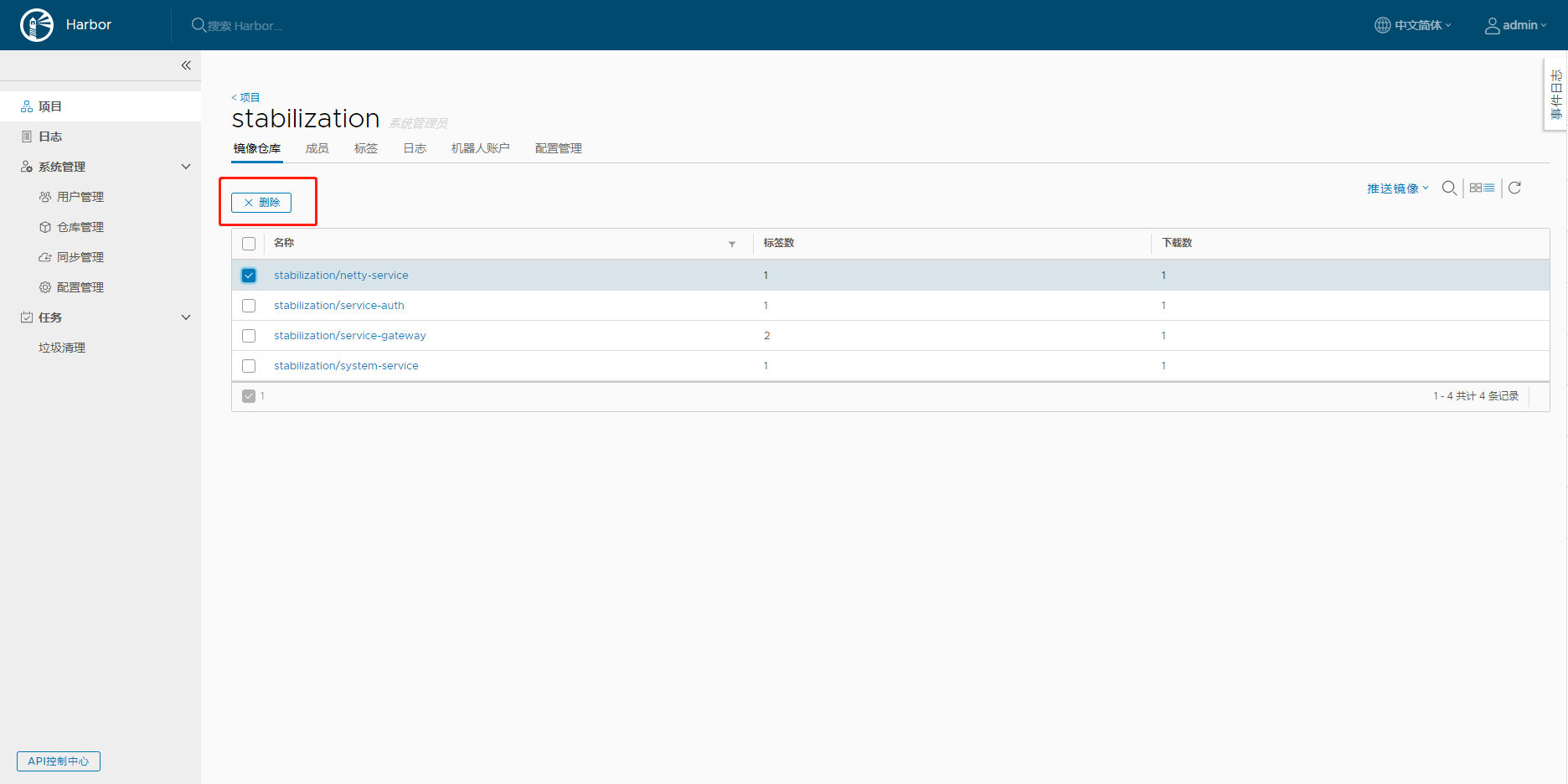Image resolution: width=1568 pixels, height=784 pixels.
Task: Open the stabilization/service-gateway repository link
Action: [x=350, y=336]
